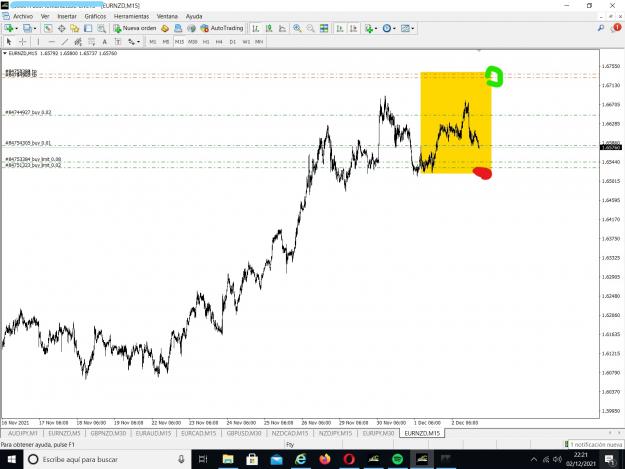This screenshot has height=469, width=625.
Task: Select the Horizontal Line drawing tool
Action: point(51,41)
